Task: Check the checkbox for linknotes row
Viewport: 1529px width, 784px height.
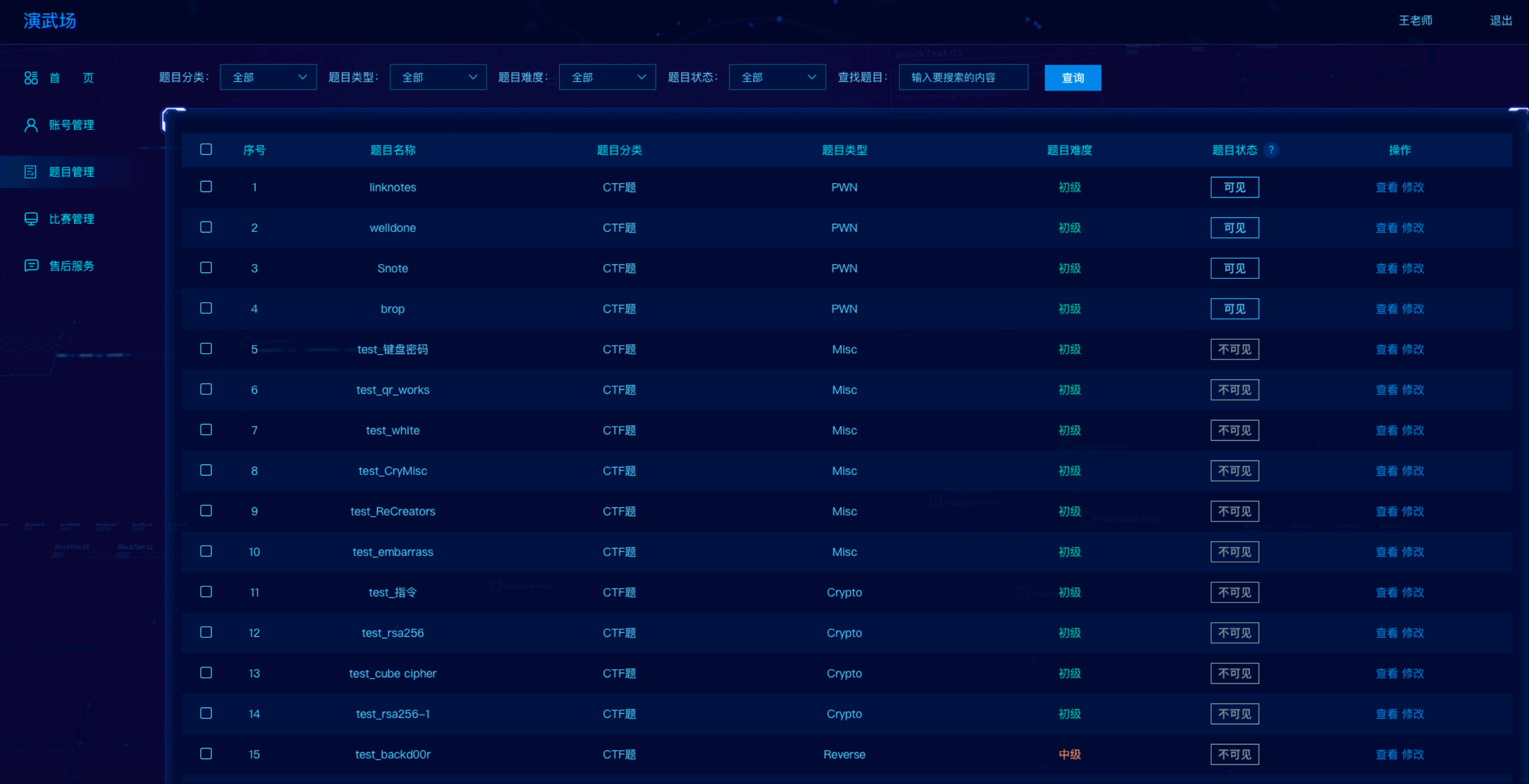Action: pyautogui.click(x=206, y=187)
